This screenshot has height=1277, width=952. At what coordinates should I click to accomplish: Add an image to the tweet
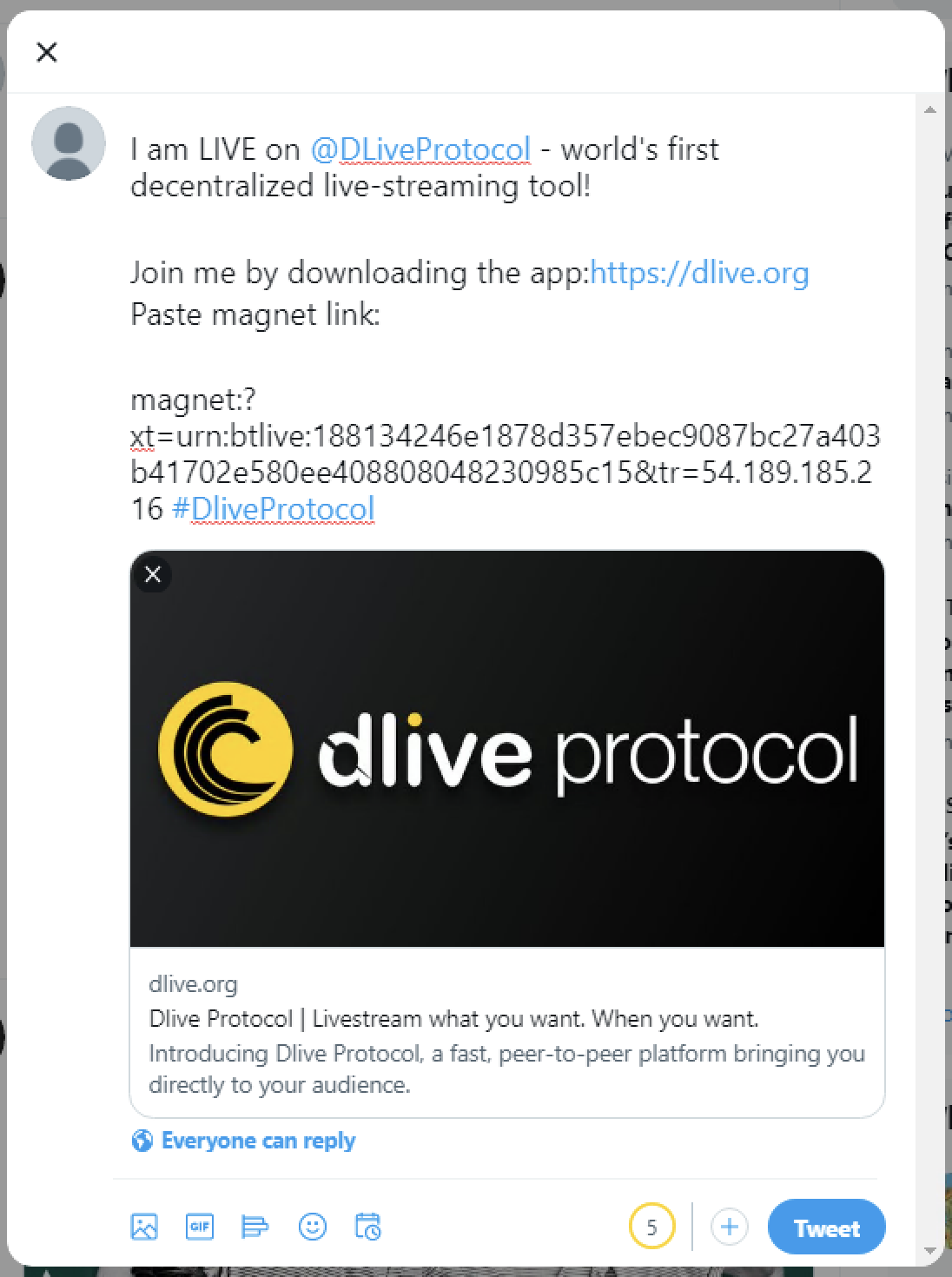coord(144,1227)
